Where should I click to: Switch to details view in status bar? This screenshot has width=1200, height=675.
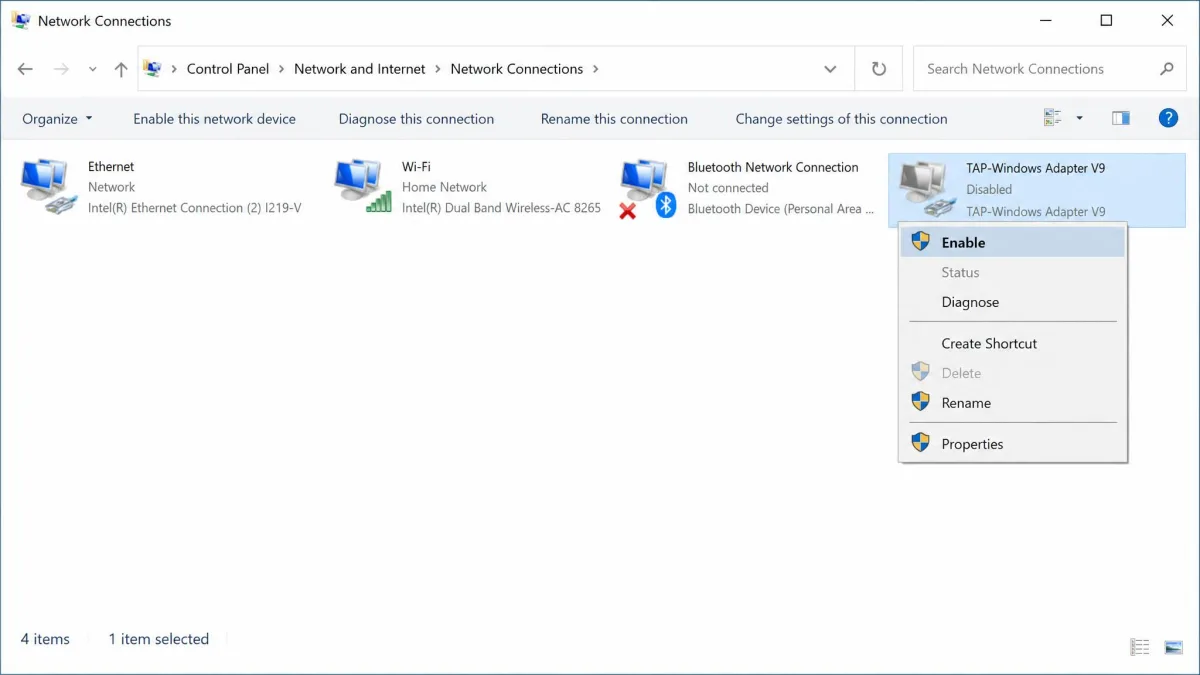click(x=1139, y=647)
